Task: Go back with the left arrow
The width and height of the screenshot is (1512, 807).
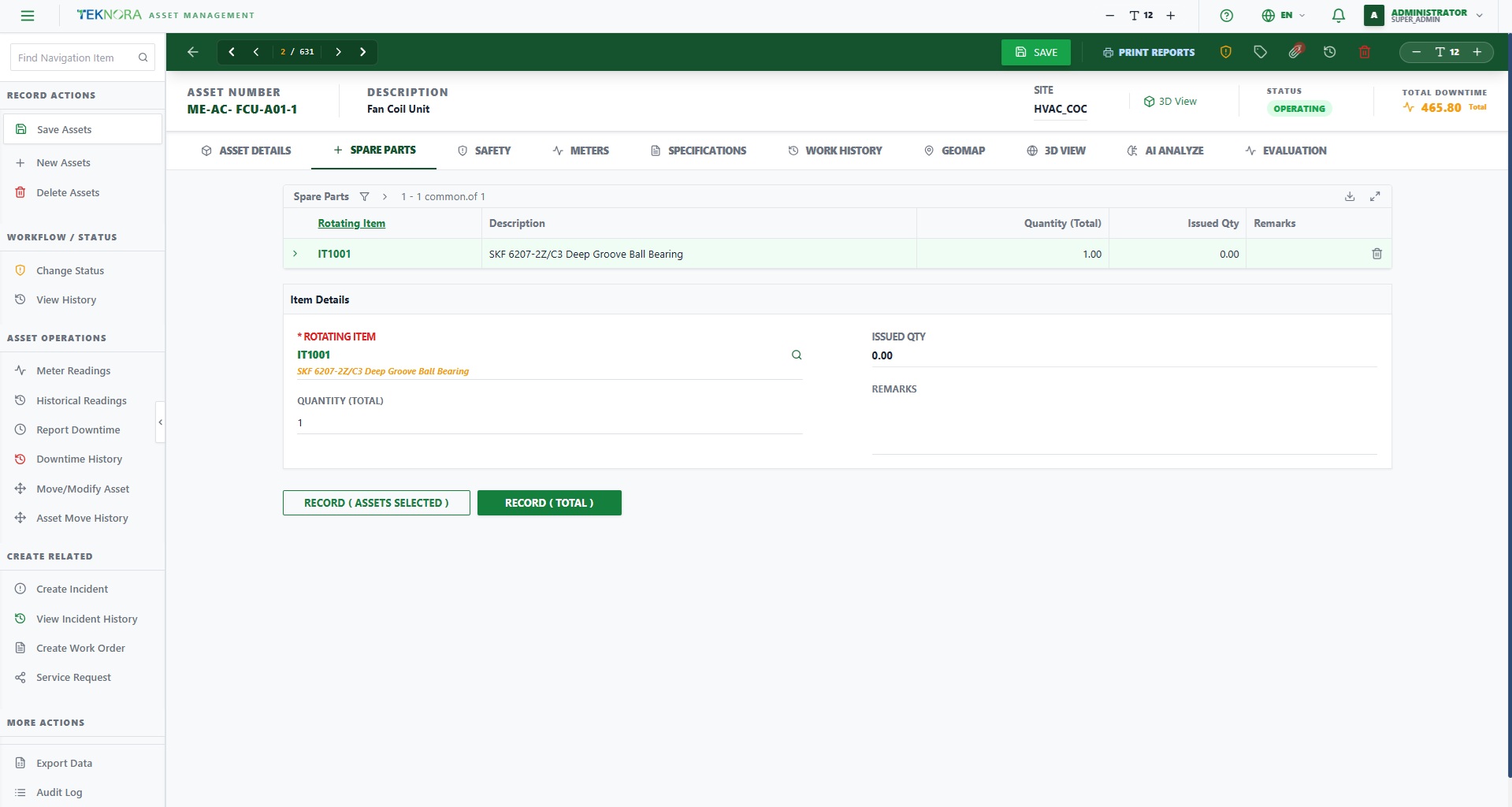Action: [193, 52]
